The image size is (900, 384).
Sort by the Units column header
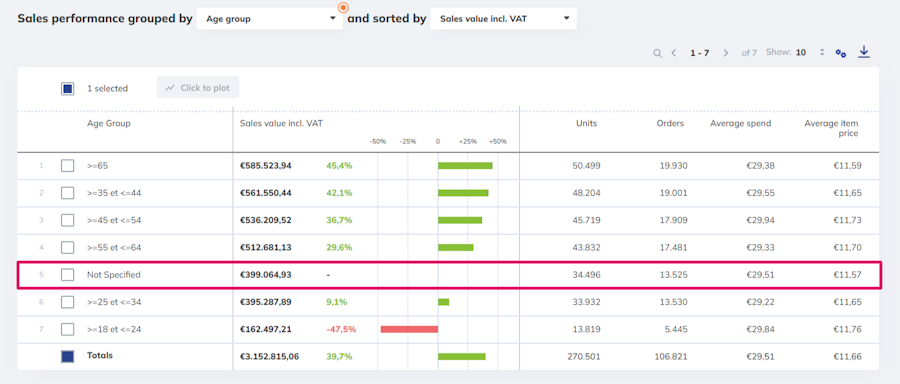pos(587,123)
